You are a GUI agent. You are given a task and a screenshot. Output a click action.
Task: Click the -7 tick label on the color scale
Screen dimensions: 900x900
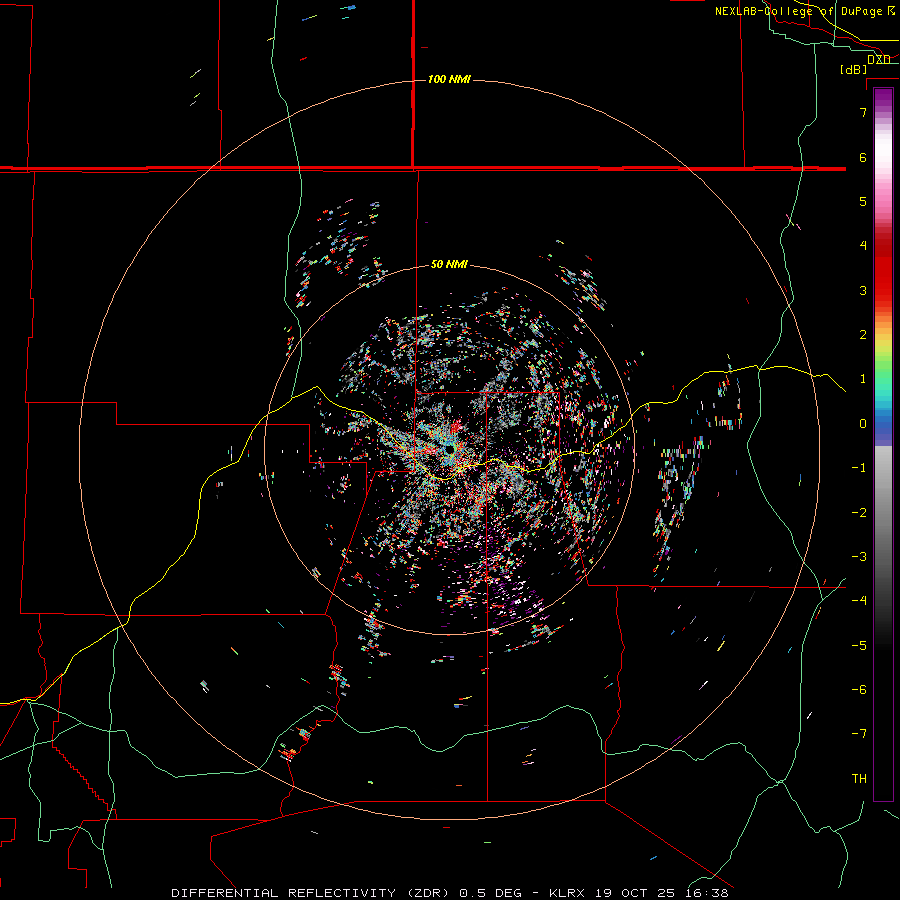pos(859,734)
